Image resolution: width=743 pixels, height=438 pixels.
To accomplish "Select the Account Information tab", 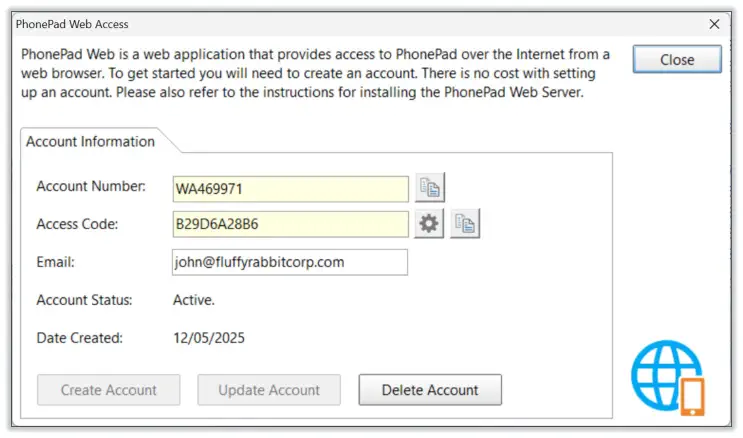I will tap(91, 141).
